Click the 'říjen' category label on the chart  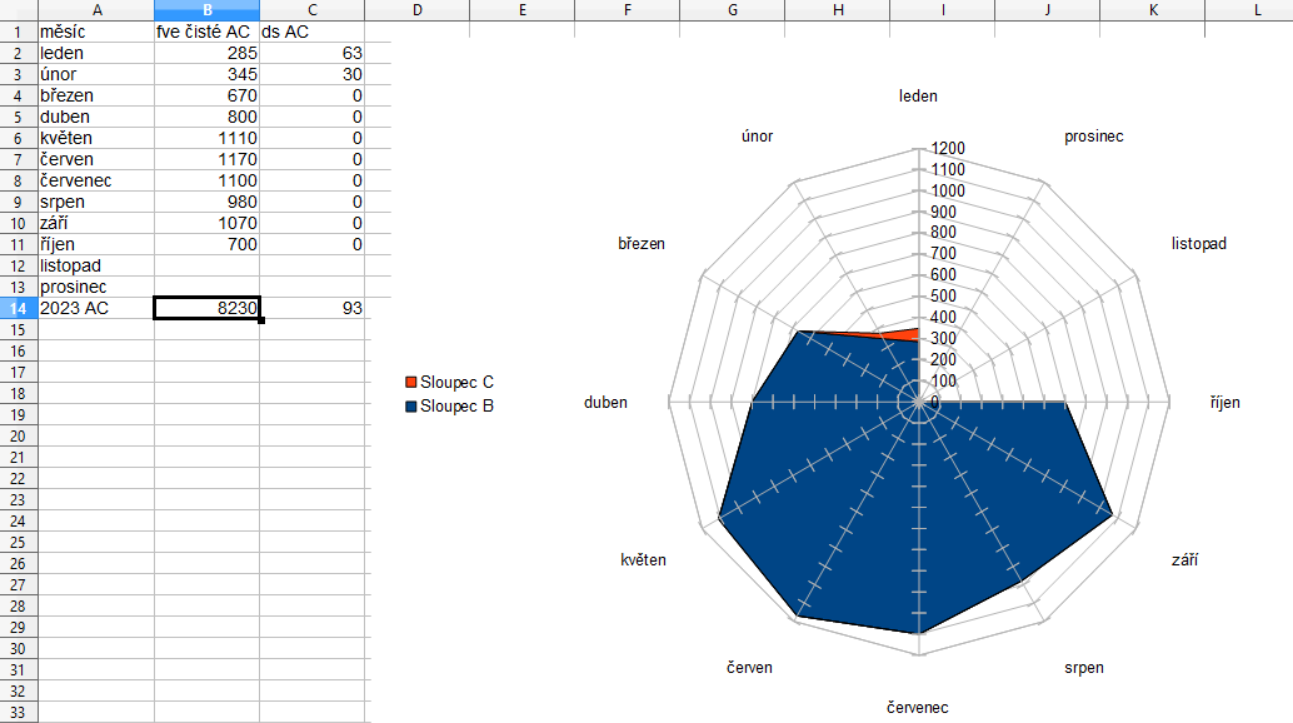[x=1225, y=402]
